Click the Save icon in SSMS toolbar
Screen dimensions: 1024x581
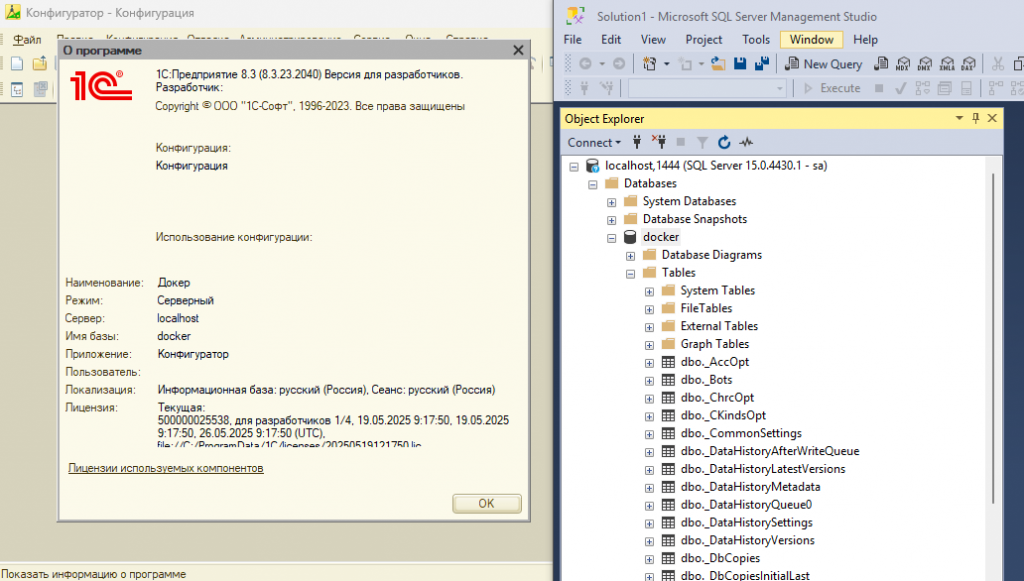pos(740,64)
